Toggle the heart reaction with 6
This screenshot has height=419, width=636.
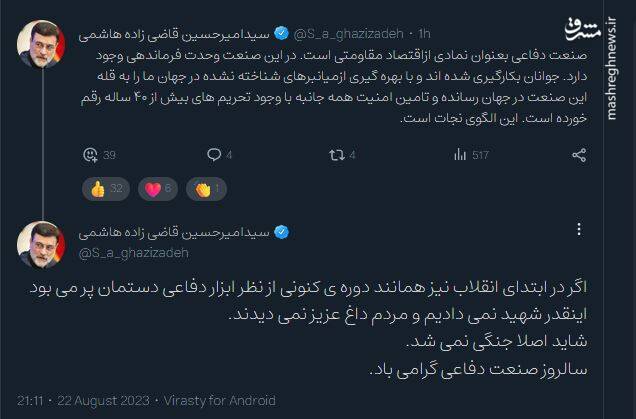160,188
